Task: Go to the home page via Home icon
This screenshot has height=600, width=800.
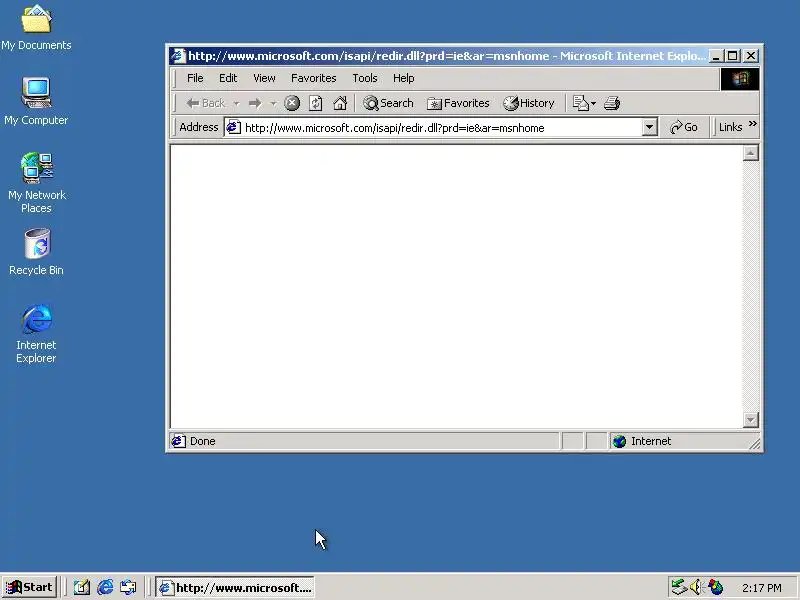Action: pos(340,104)
